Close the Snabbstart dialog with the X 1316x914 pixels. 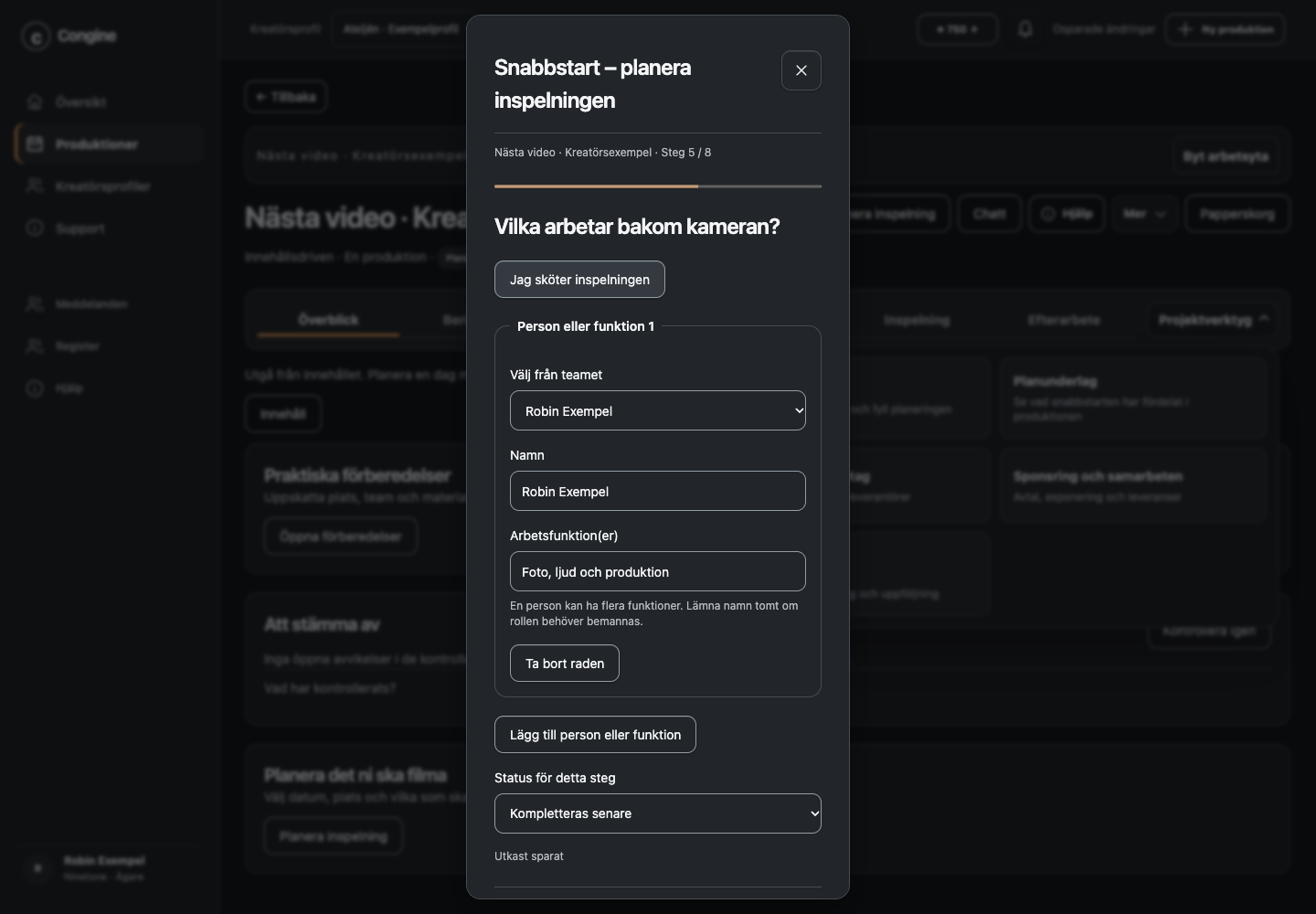click(x=801, y=70)
